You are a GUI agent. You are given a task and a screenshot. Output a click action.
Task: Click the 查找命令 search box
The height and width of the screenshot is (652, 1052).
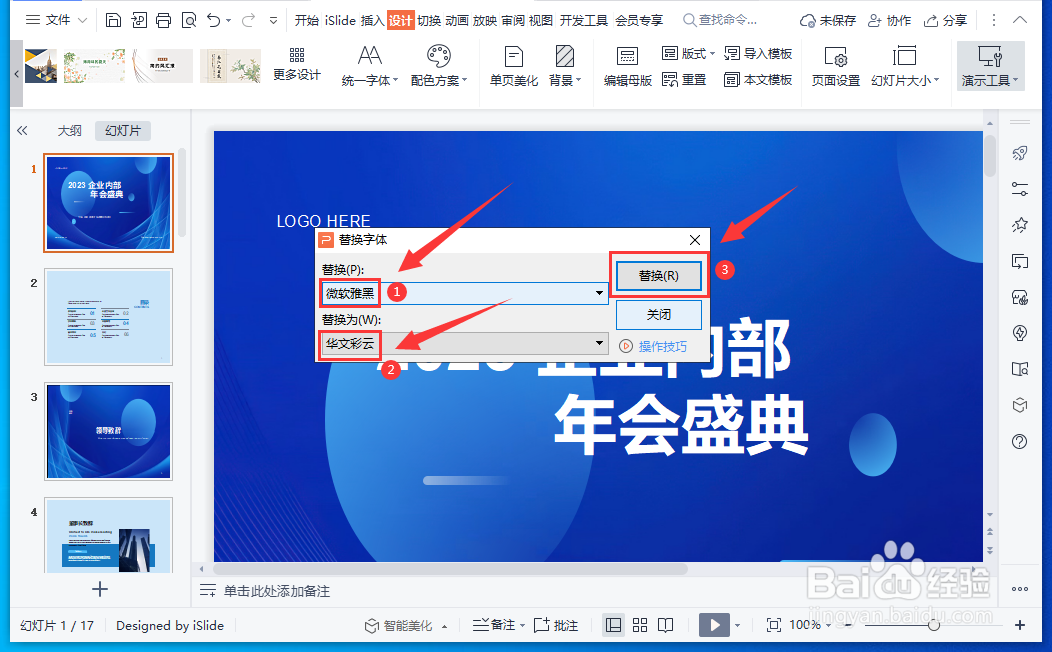(x=721, y=20)
